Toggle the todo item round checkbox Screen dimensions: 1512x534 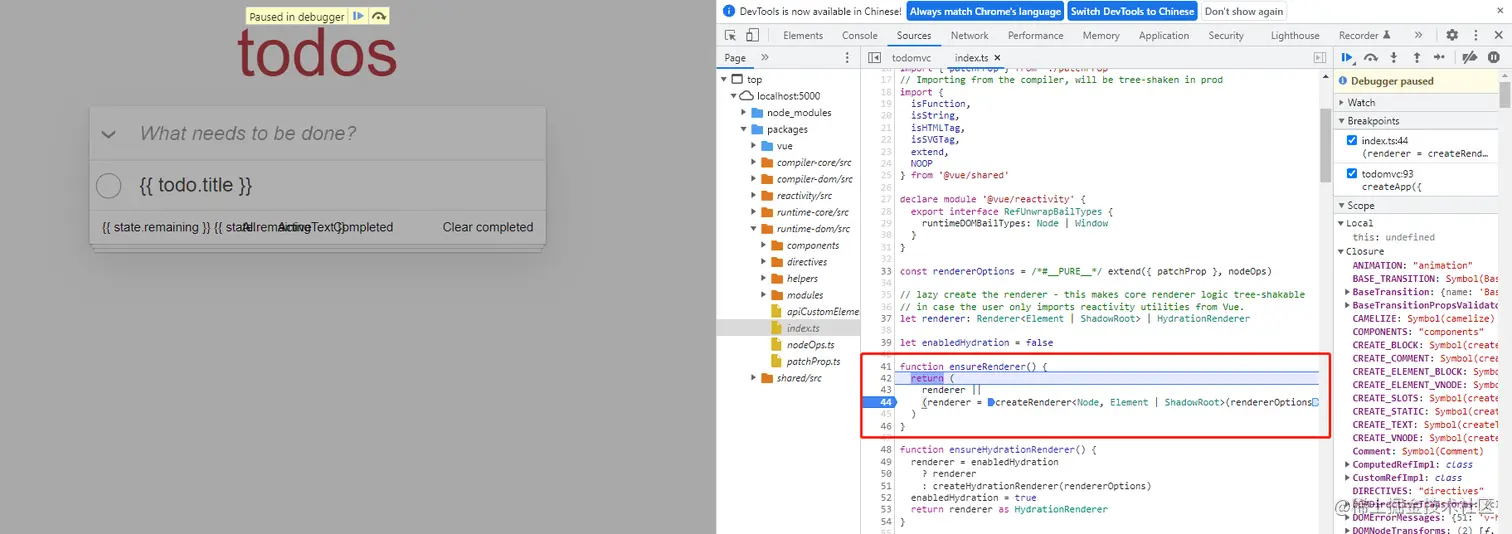pyautogui.click(x=108, y=185)
